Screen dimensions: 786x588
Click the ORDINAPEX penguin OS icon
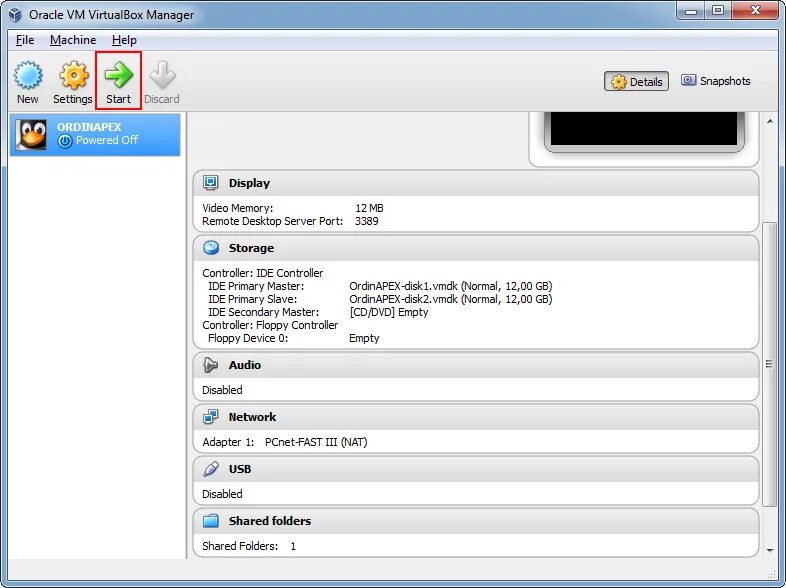(31, 134)
